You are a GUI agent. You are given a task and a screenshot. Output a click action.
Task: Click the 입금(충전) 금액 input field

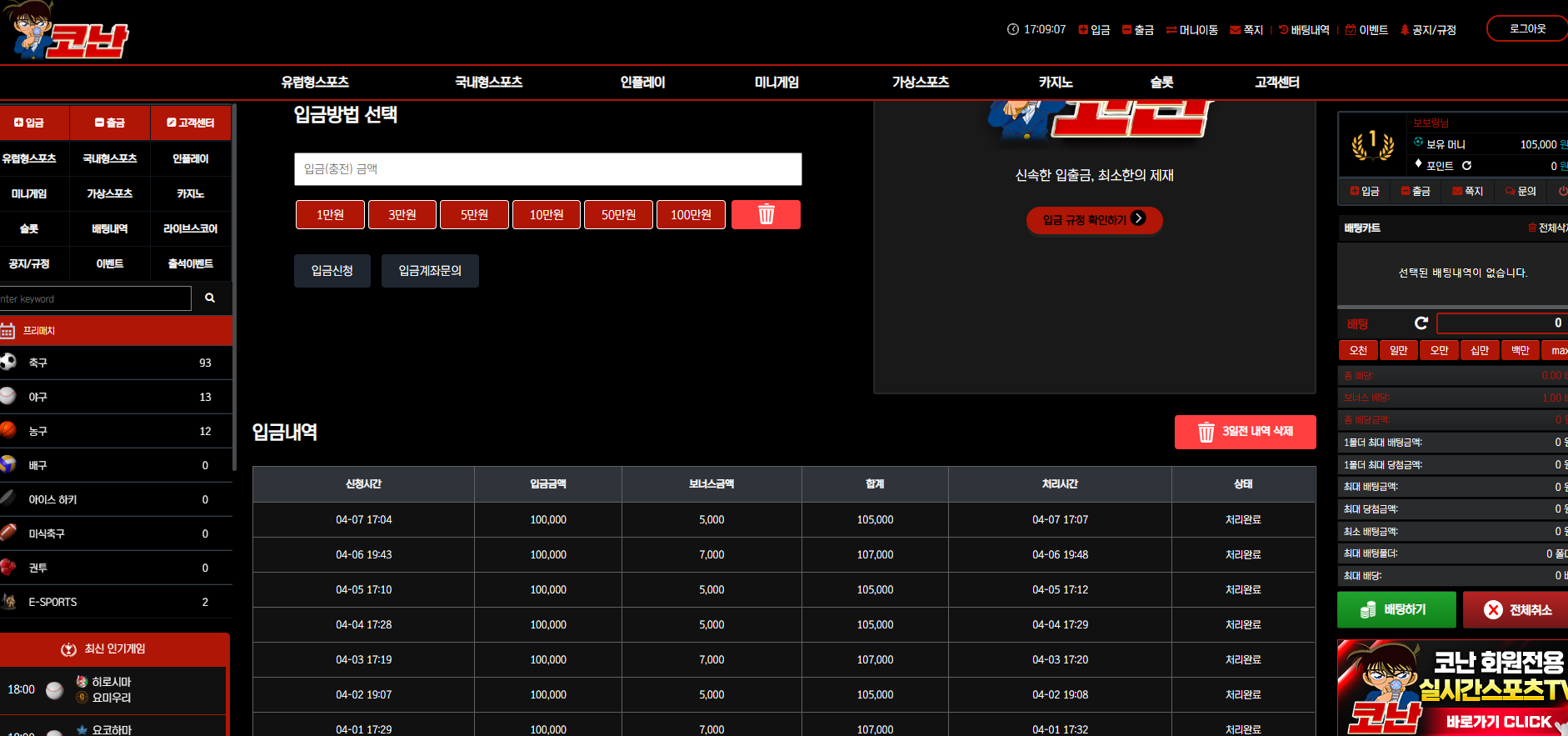(x=548, y=169)
